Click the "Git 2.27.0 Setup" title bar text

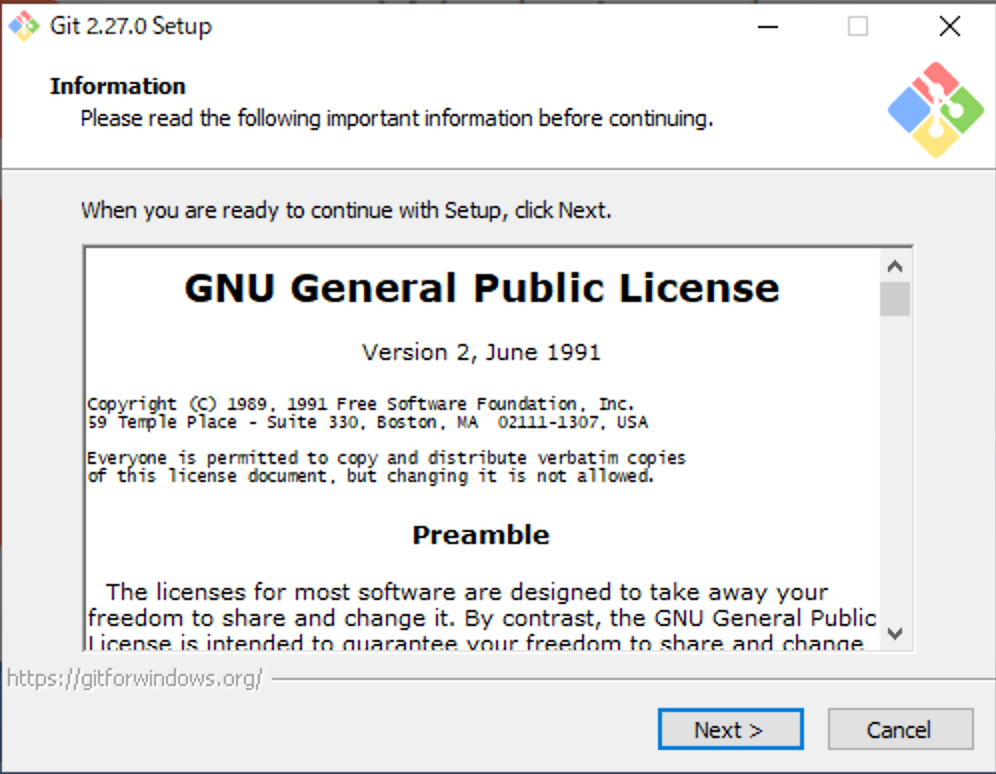[x=131, y=27]
